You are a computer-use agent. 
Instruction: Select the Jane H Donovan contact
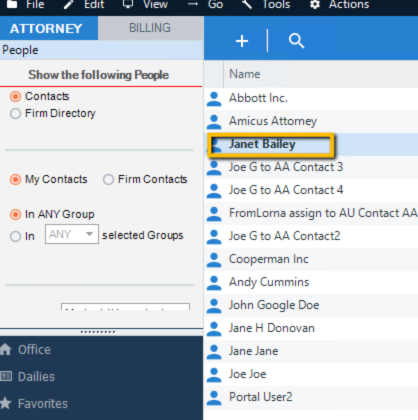tap(271, 328)
